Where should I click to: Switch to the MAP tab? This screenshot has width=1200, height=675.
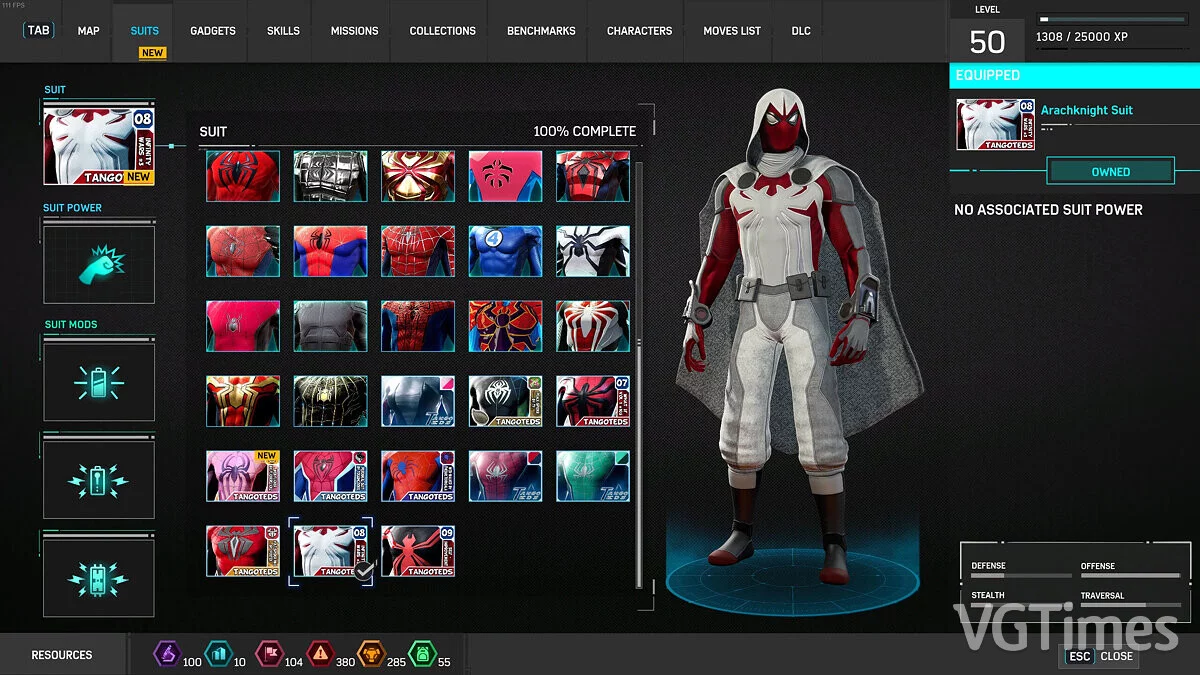point(89,31)
